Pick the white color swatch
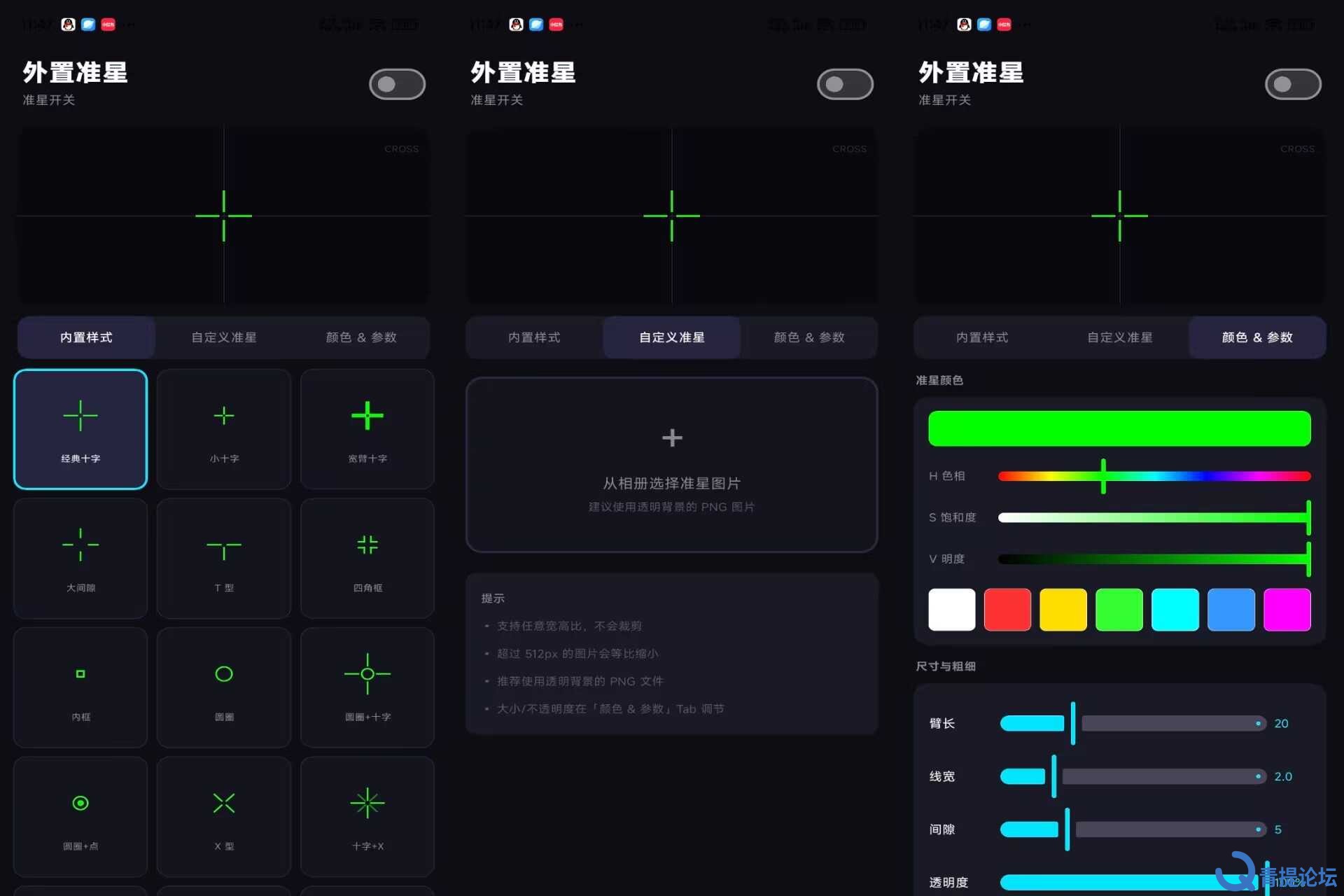 point(952,610)
